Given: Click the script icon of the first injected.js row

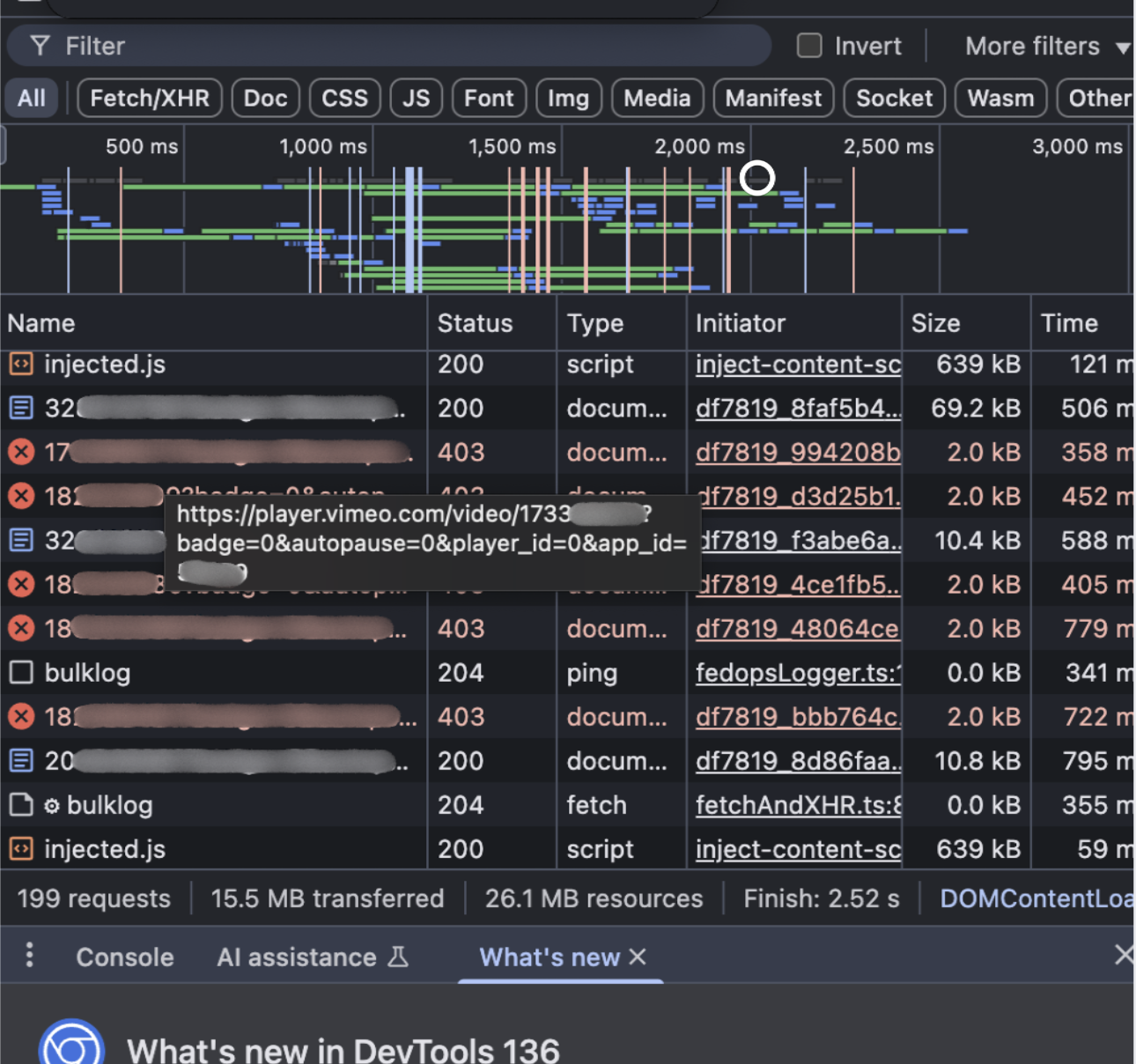Looking at the screenshot, I should click(21, 364).
